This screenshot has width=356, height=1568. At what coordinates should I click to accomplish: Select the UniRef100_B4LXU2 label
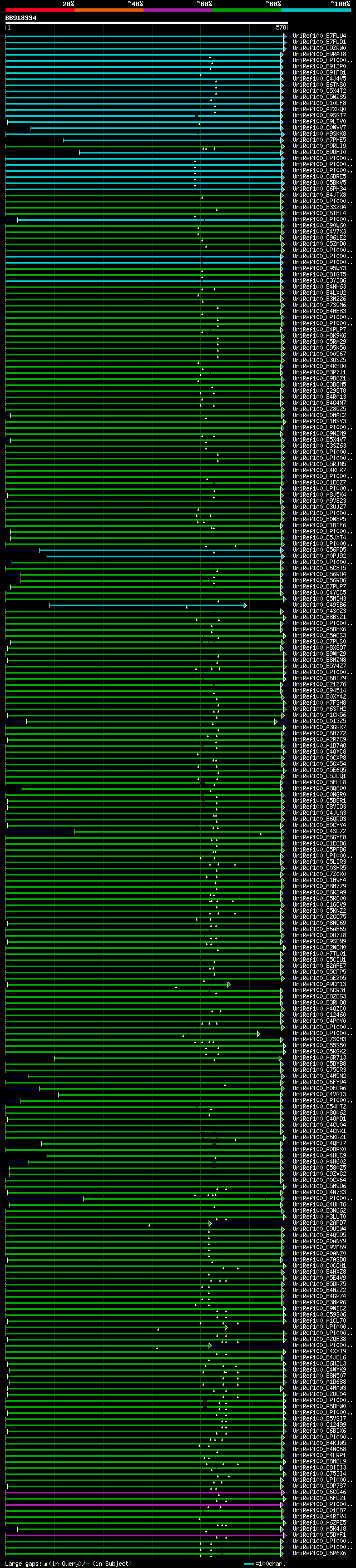tap(319, 293)
